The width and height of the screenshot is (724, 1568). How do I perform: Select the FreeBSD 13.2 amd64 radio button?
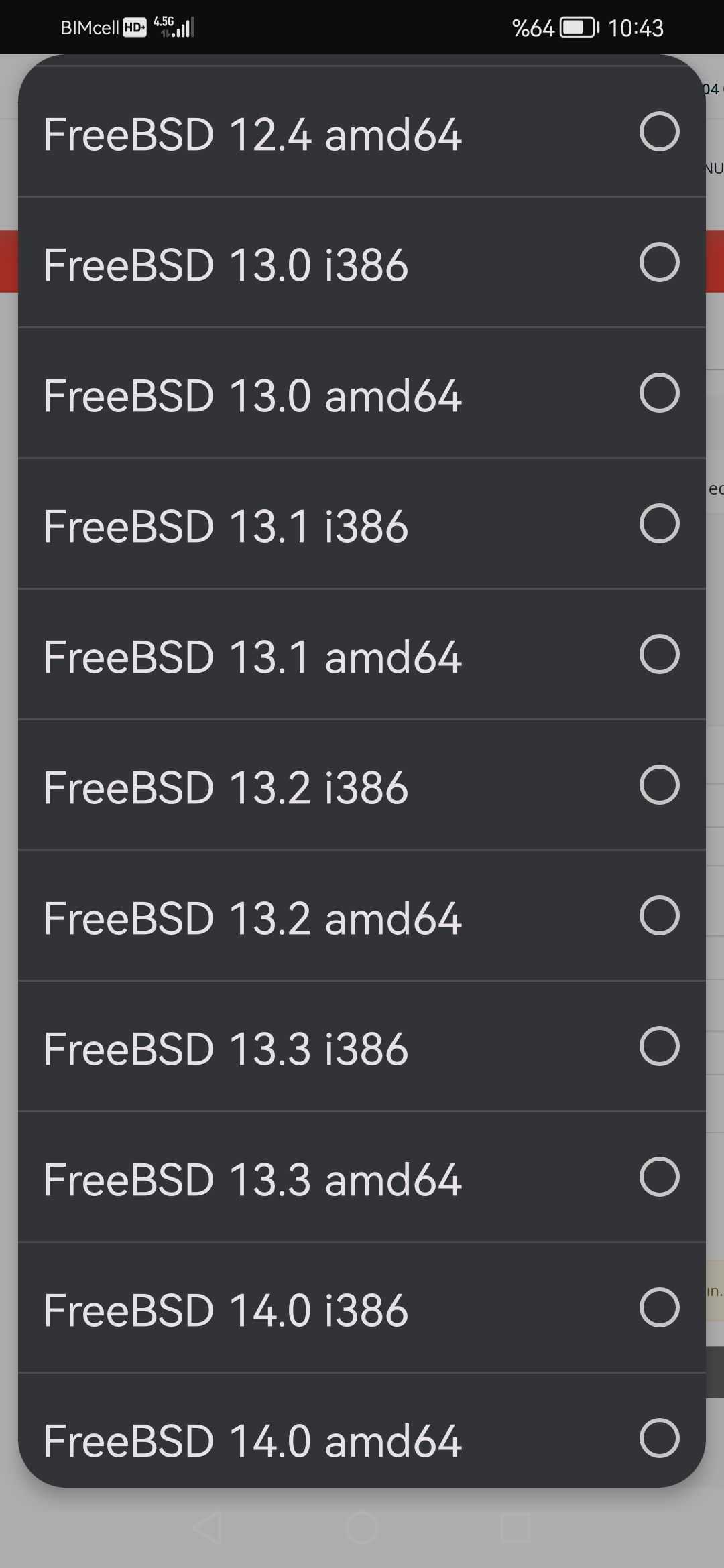click(659, 915)
